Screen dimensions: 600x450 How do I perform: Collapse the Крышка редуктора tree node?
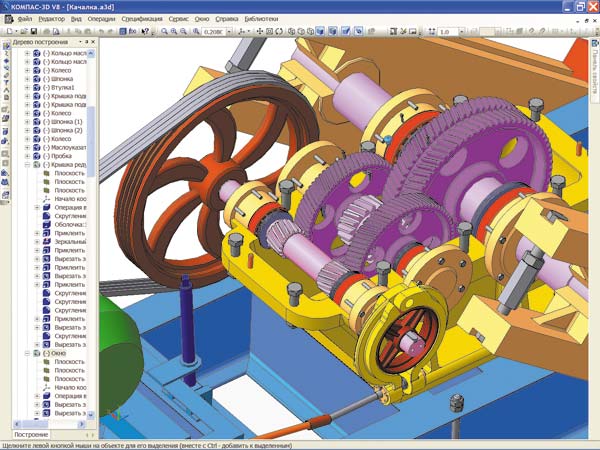[x=27, y=165]
